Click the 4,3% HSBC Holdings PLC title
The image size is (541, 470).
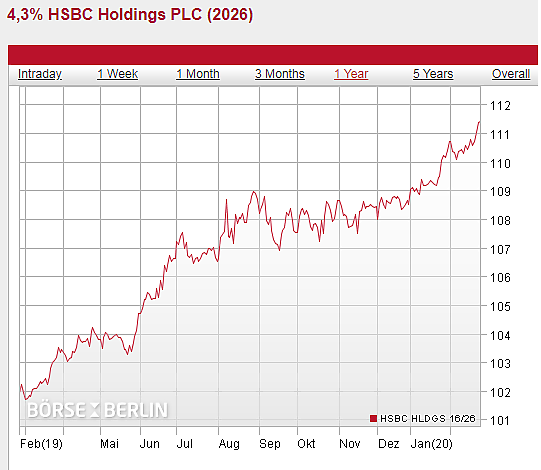[x=130, y=14]
